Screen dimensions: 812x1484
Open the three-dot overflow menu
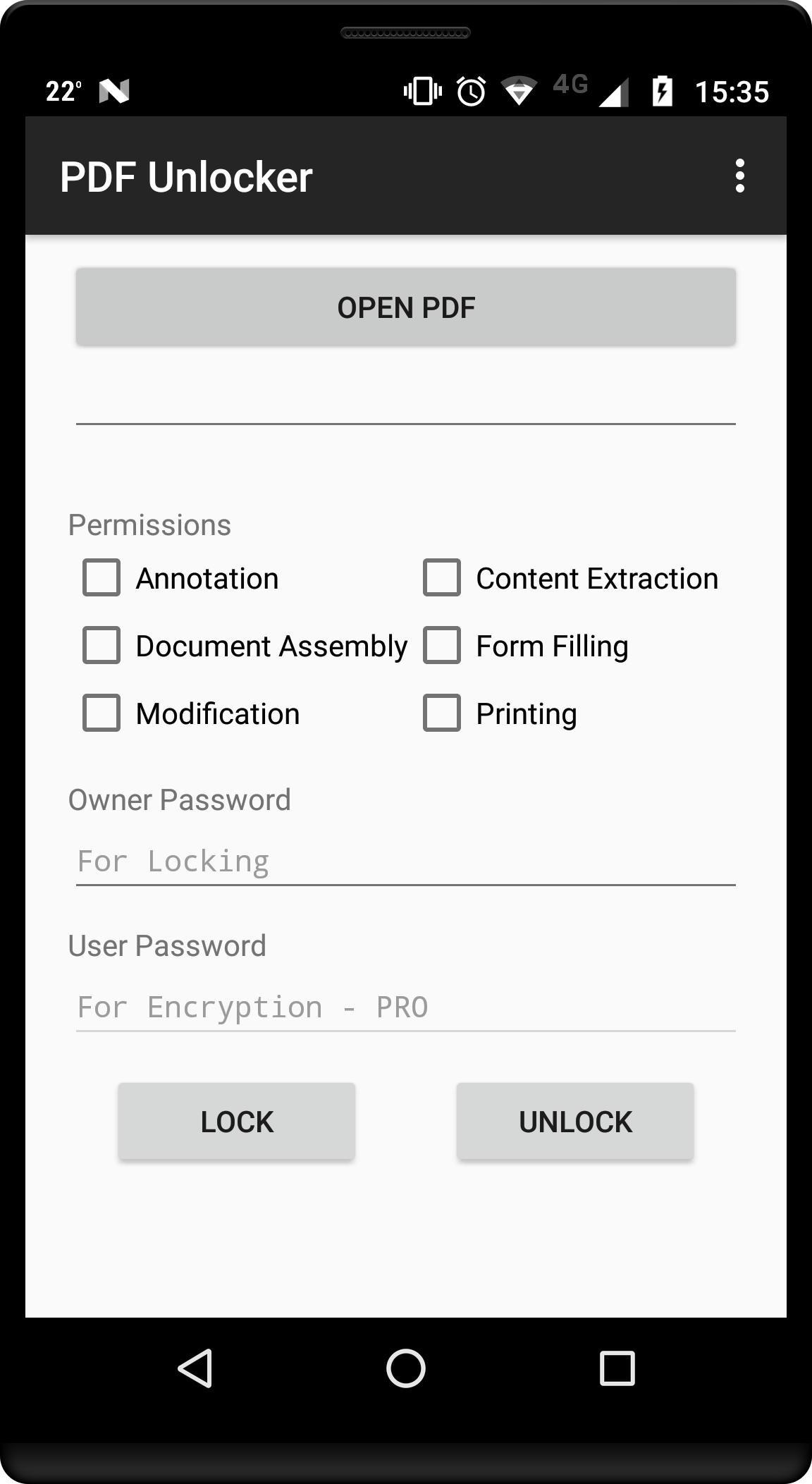pos(739,176)
